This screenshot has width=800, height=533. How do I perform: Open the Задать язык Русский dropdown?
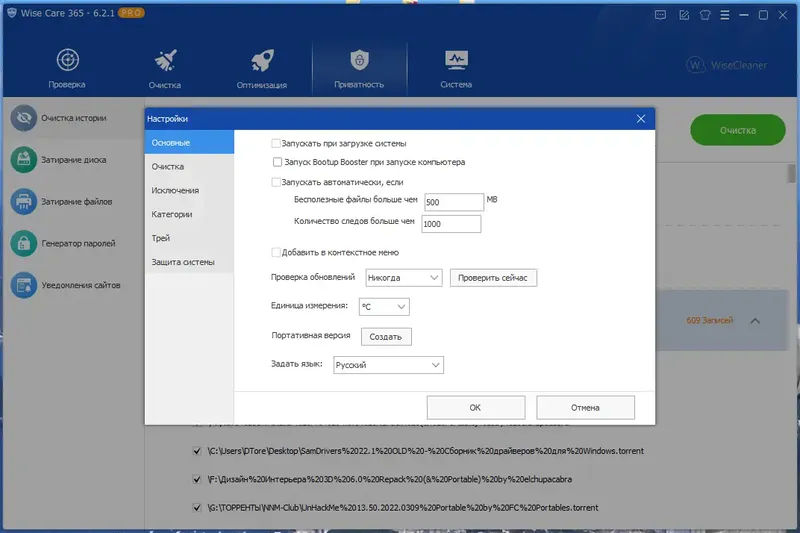(388, 365)
